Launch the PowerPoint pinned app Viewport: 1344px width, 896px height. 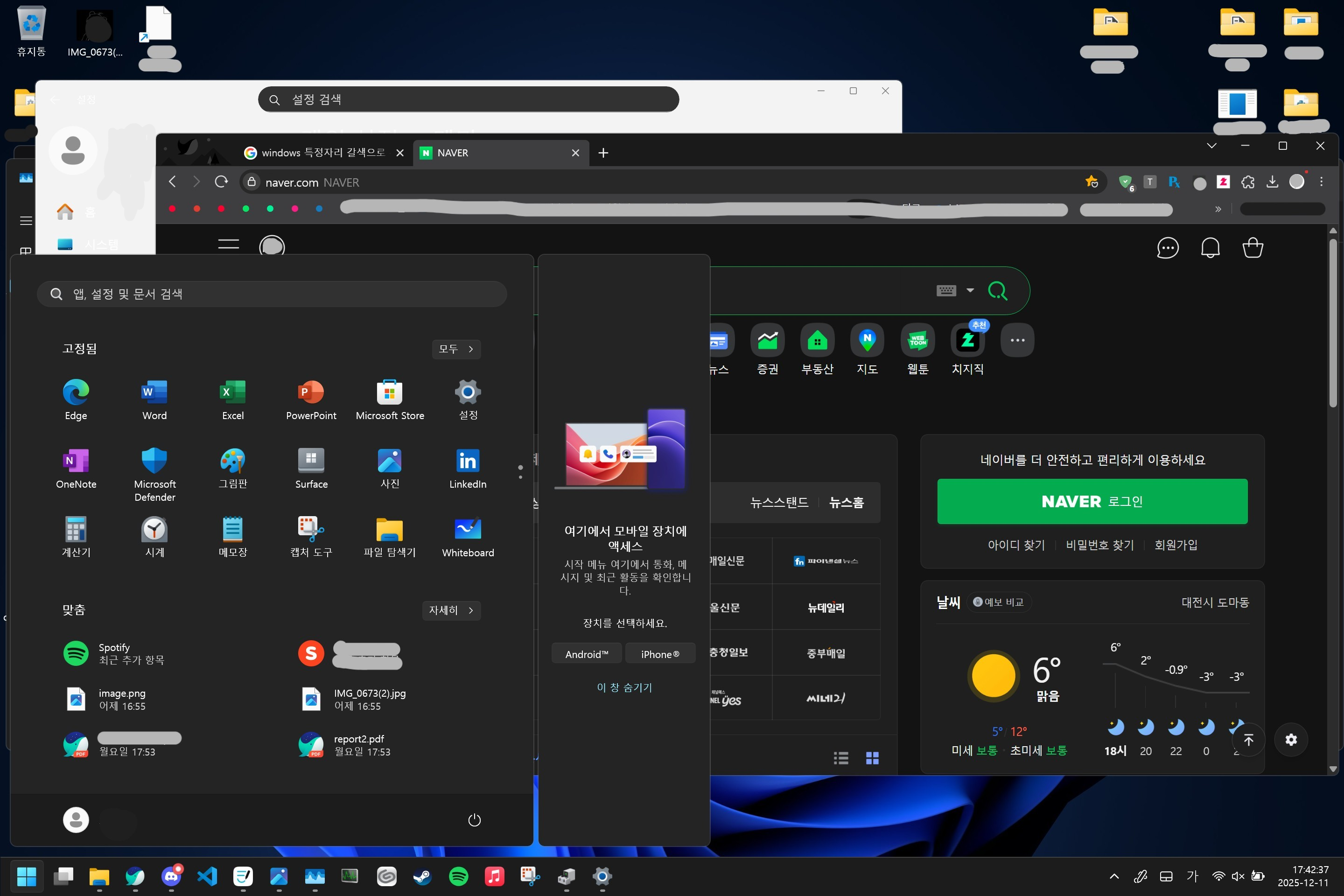[x=311, y=400]
